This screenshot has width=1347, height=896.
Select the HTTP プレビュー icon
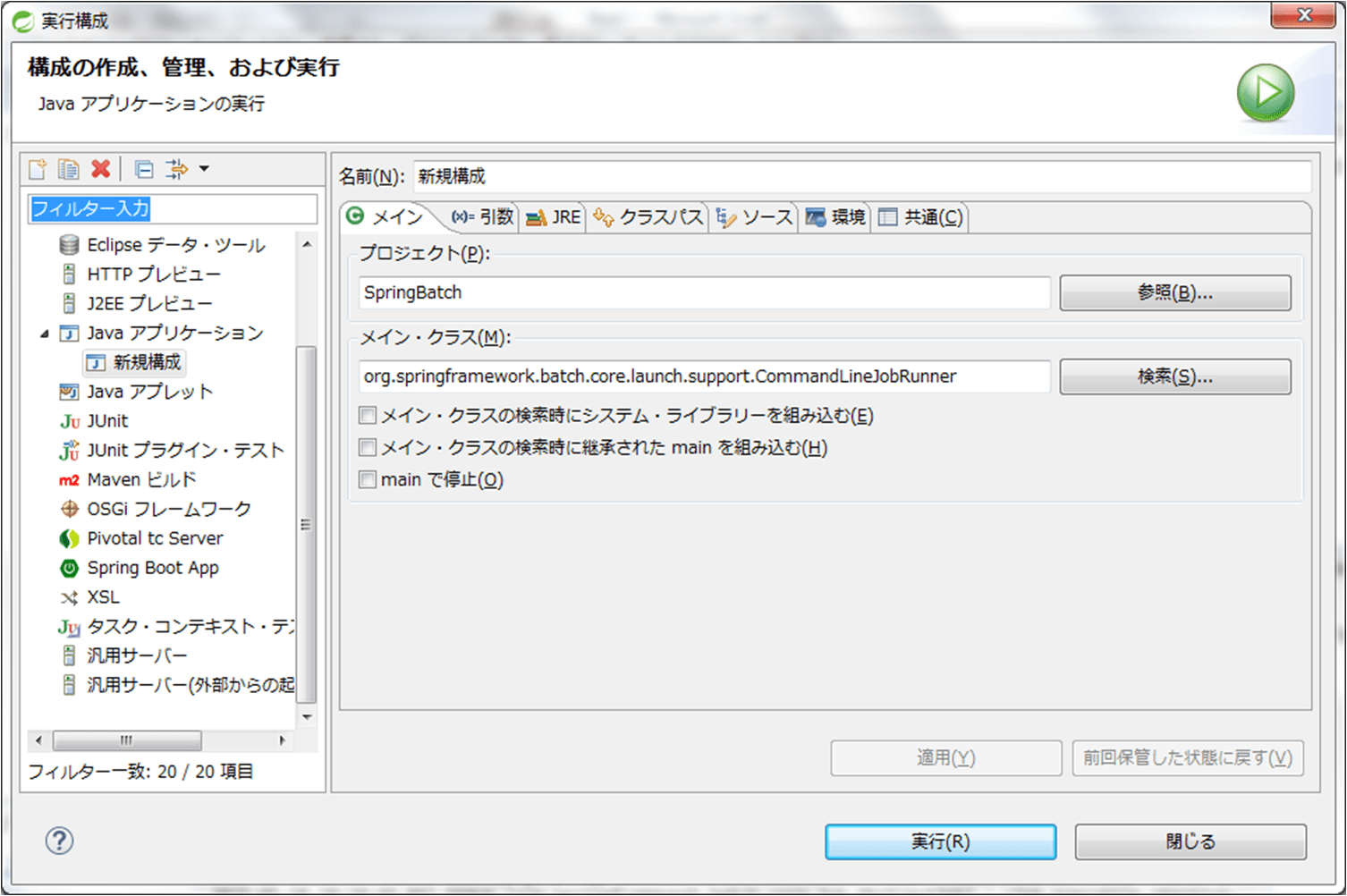69,274
